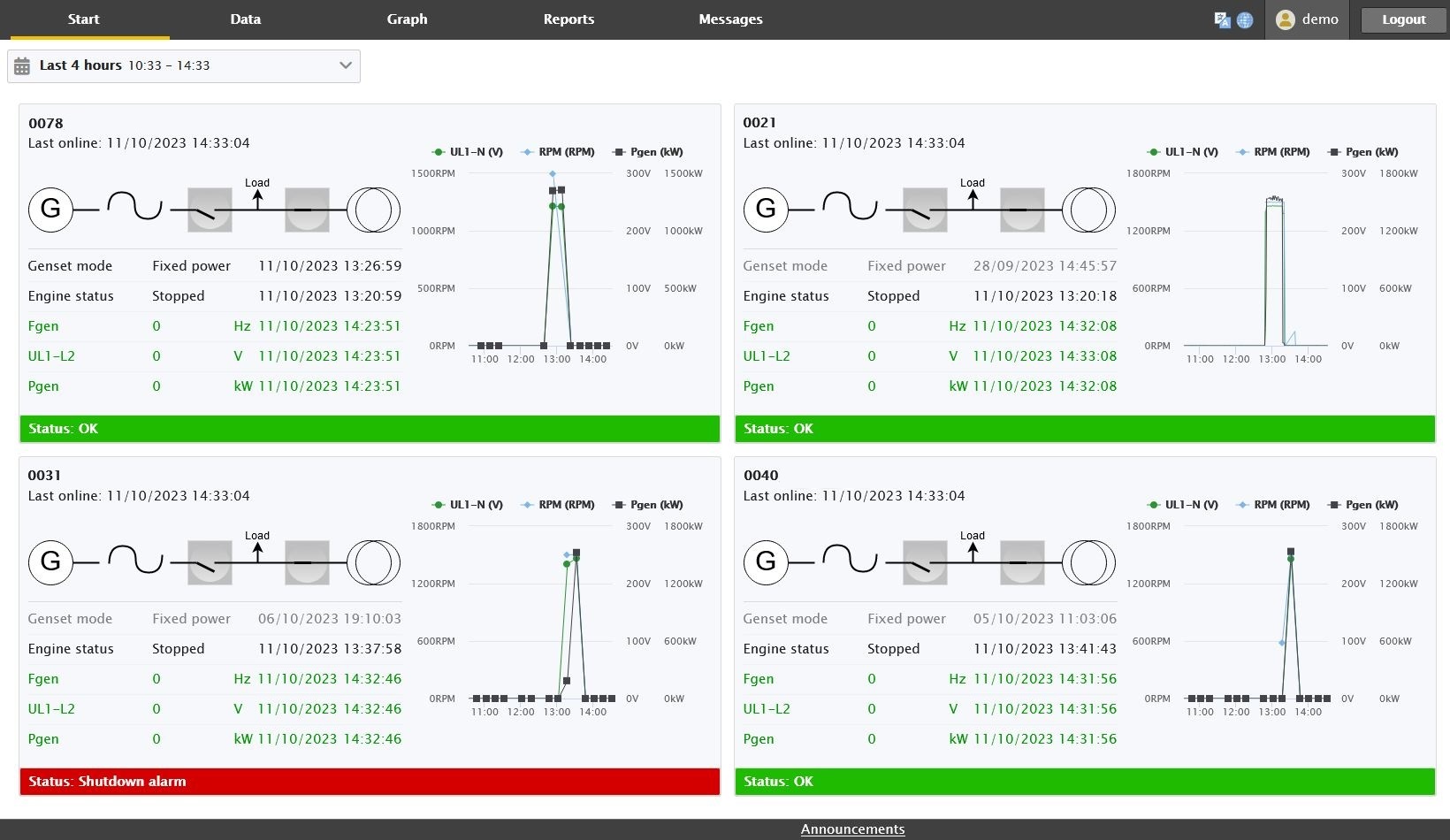Toggle UL1-N (V) series in 0078 chart legend

click(x=468, y=152)
